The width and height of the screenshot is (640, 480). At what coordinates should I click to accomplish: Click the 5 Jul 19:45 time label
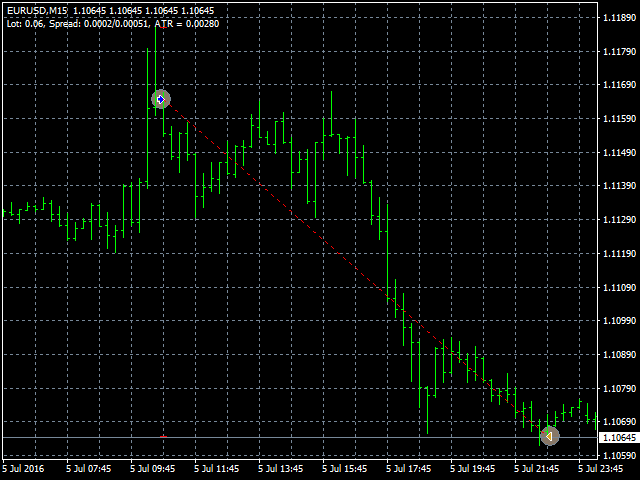click(x=473, y=468)
